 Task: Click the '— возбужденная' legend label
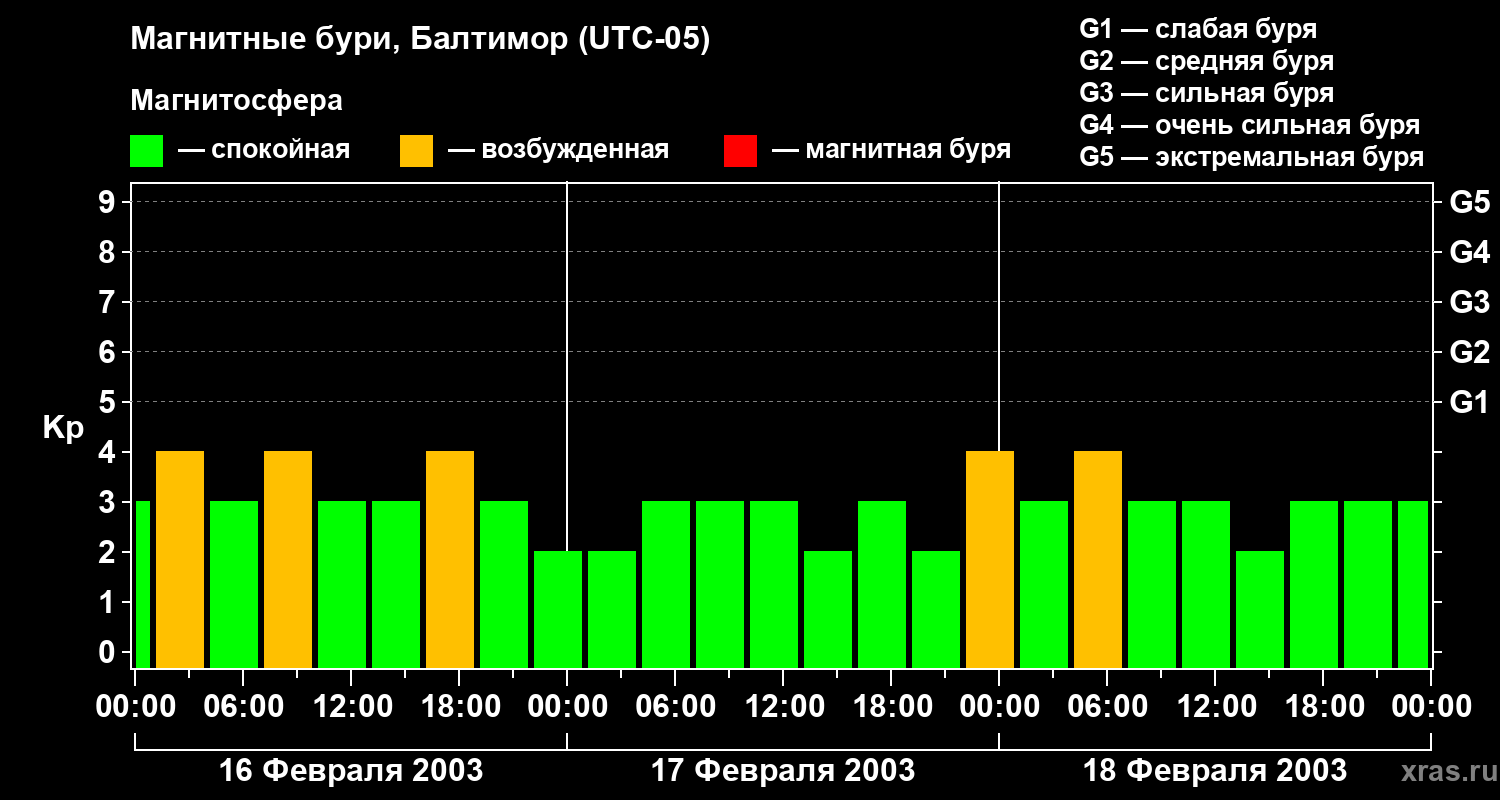point(558,150)
